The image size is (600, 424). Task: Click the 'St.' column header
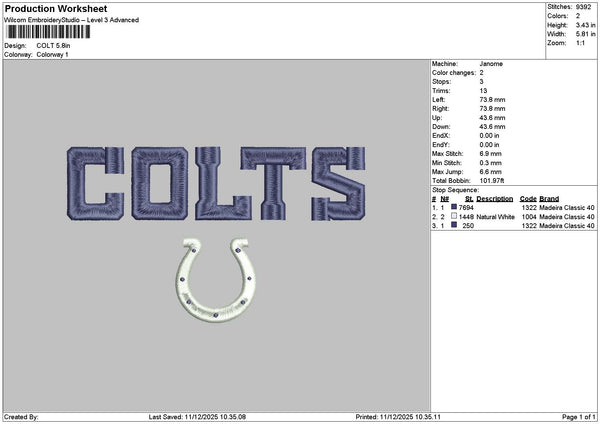coord(469,199)
